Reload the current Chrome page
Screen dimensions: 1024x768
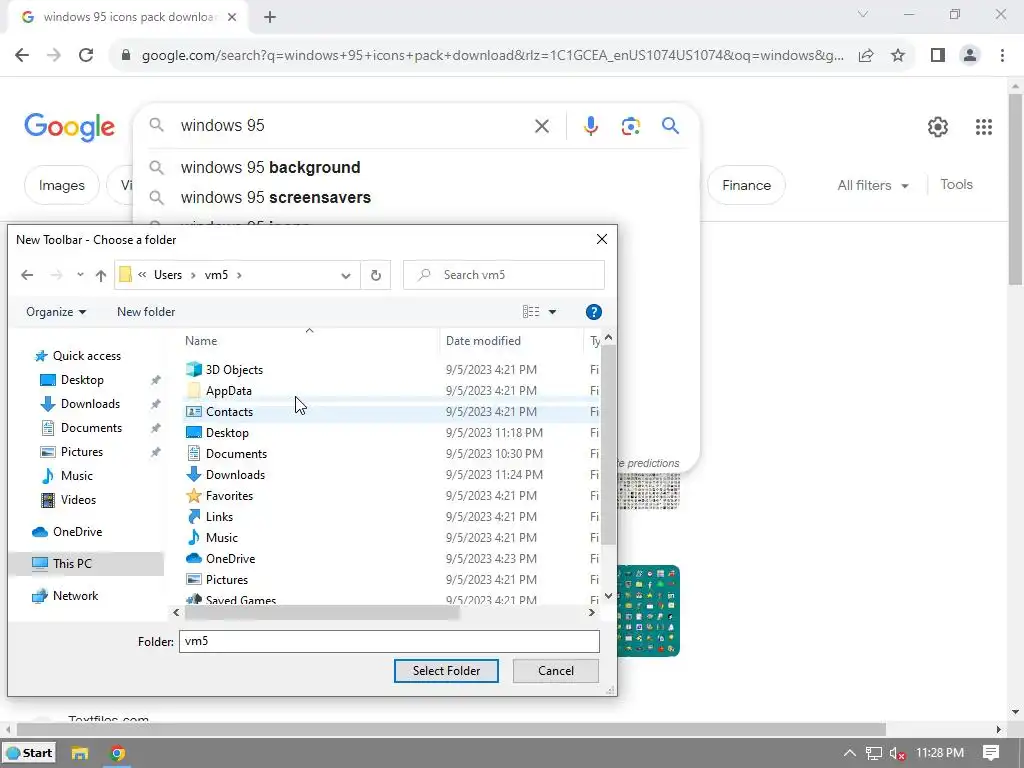click(x=86, y=55)
